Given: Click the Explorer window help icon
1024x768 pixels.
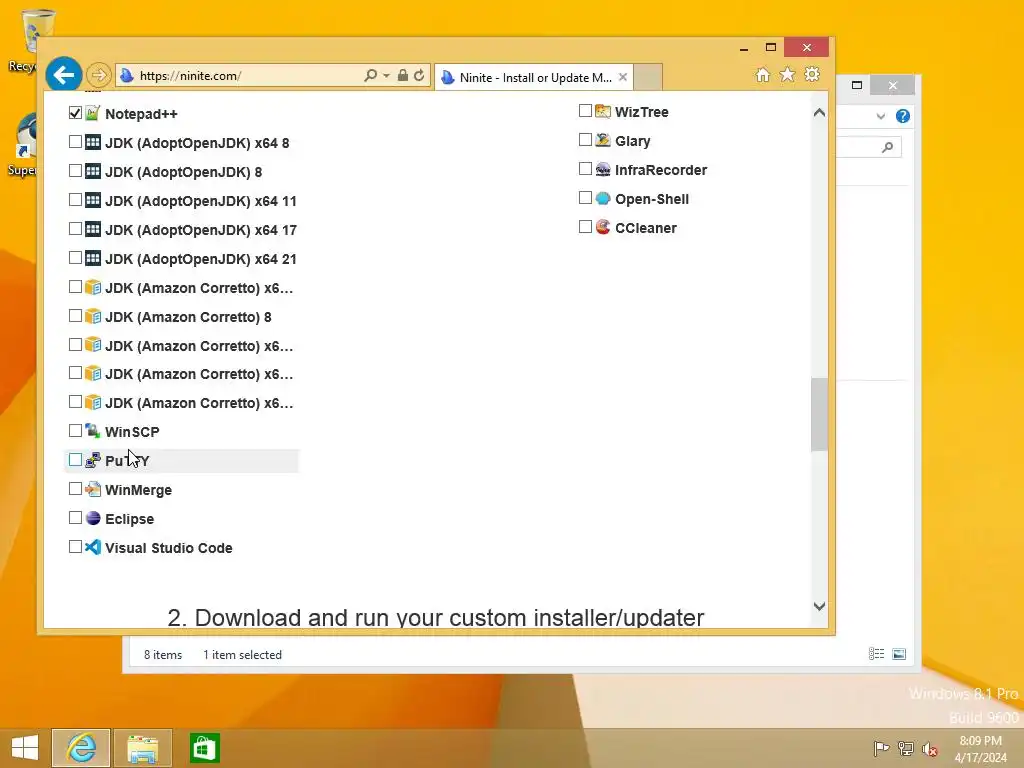Looking at the screenshot, I should tap(903, 116).
